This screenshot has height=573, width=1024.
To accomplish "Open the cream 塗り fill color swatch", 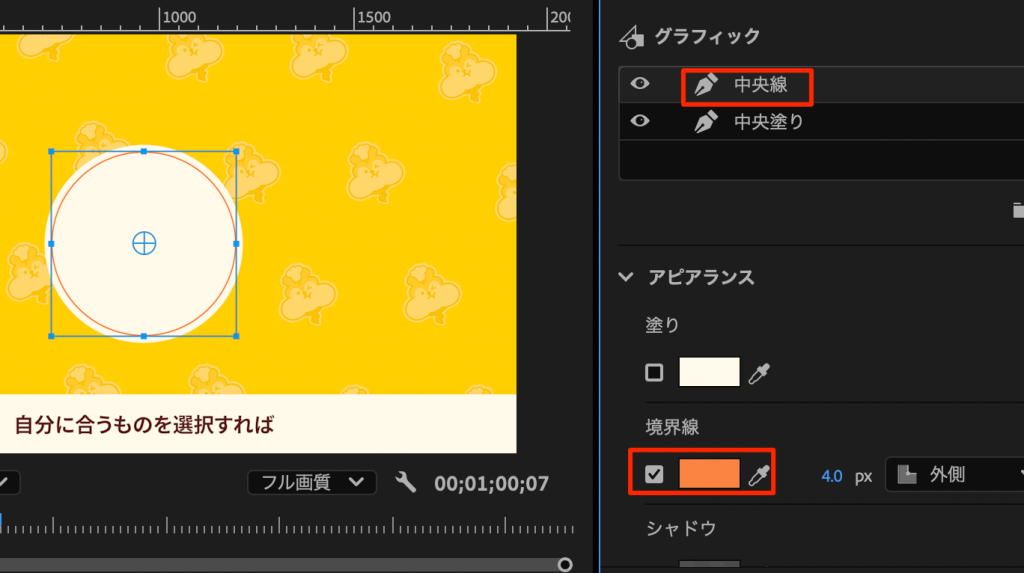I will [x=709, y=372].
